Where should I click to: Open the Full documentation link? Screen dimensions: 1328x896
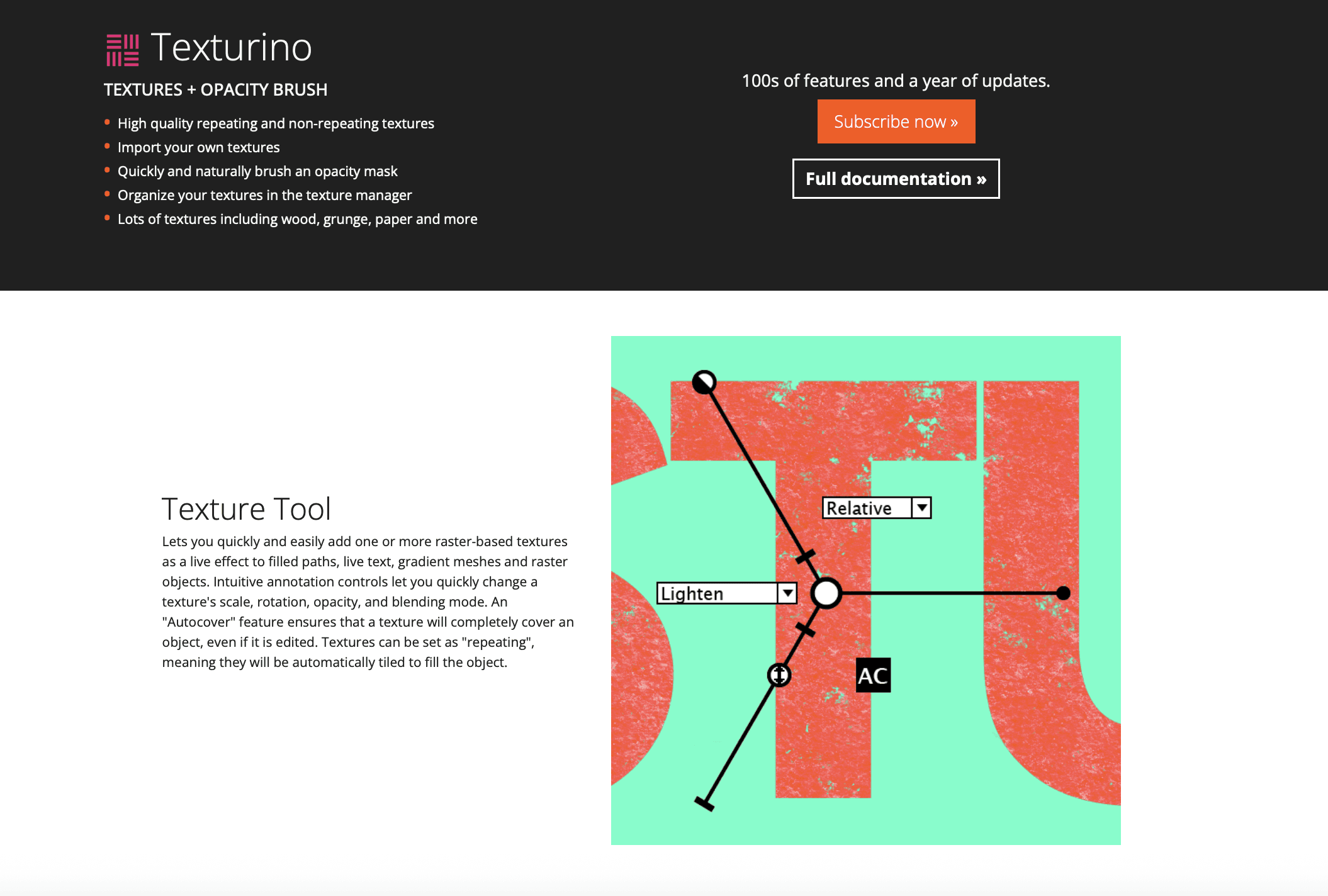pos(896,179)
